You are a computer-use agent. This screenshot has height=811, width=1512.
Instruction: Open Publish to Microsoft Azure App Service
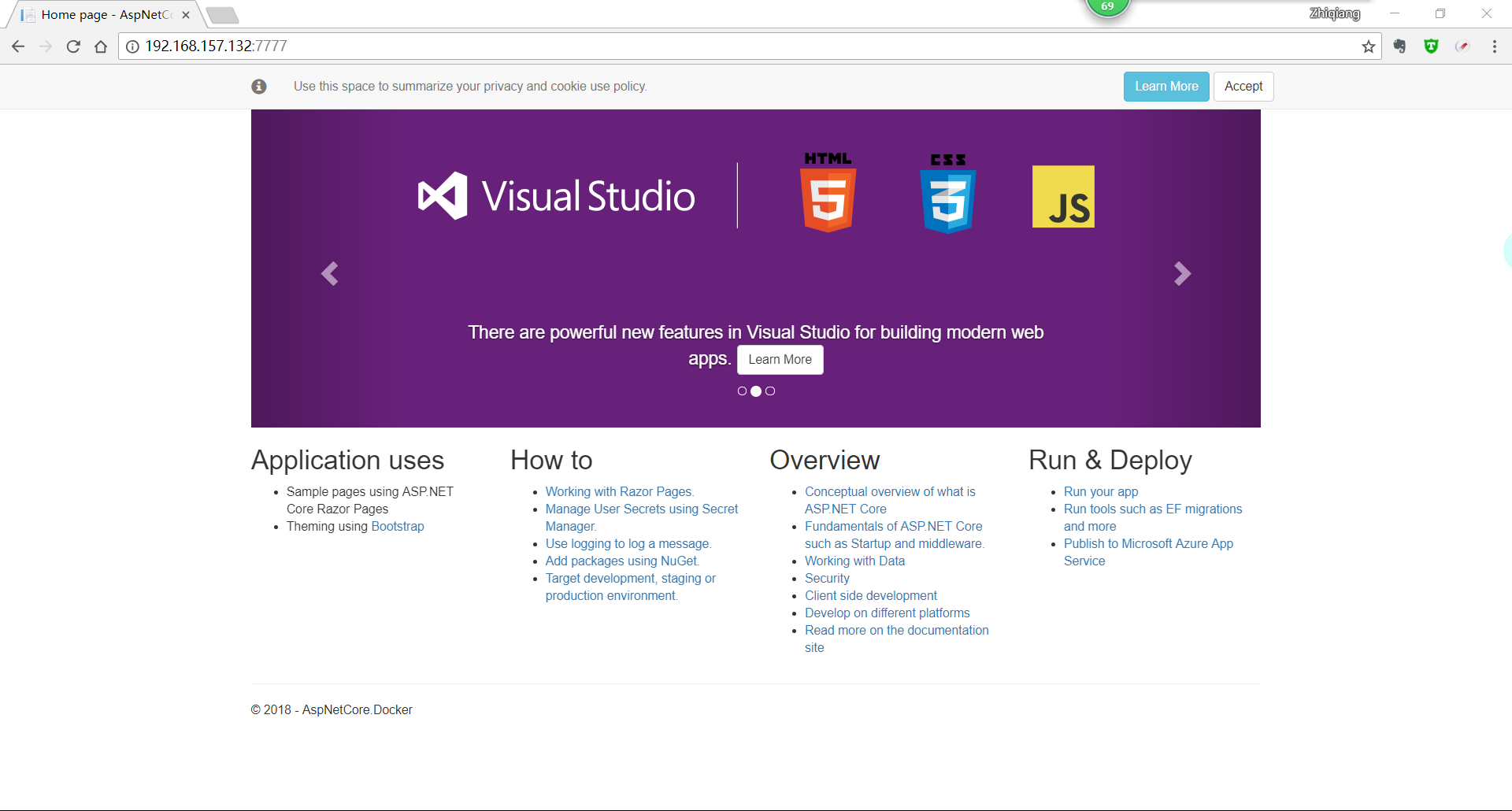pyautogui.click(x=1148, y=553)
